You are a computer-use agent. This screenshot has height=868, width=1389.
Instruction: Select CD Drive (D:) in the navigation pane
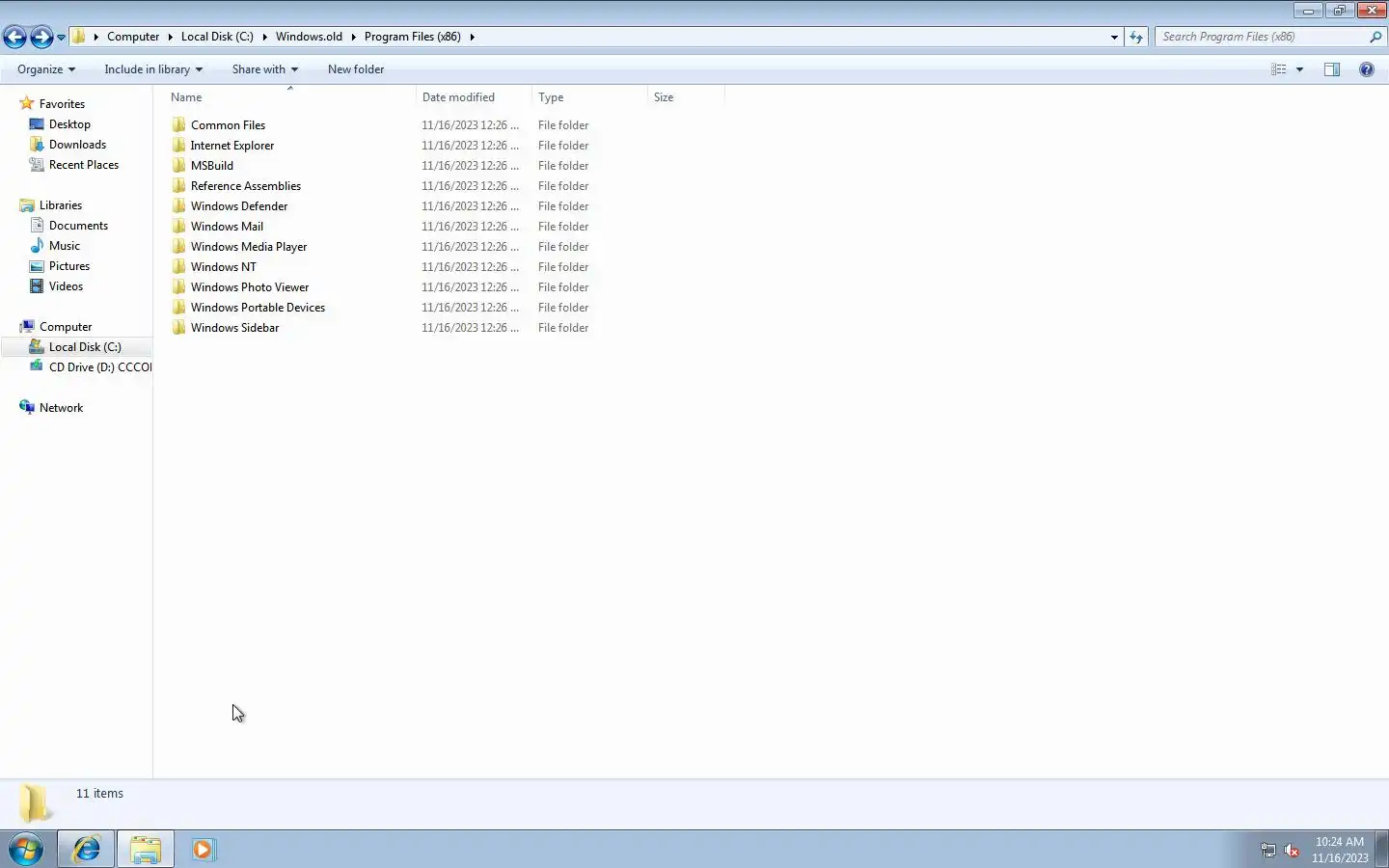pyautogui.click(x=100, y=367)
